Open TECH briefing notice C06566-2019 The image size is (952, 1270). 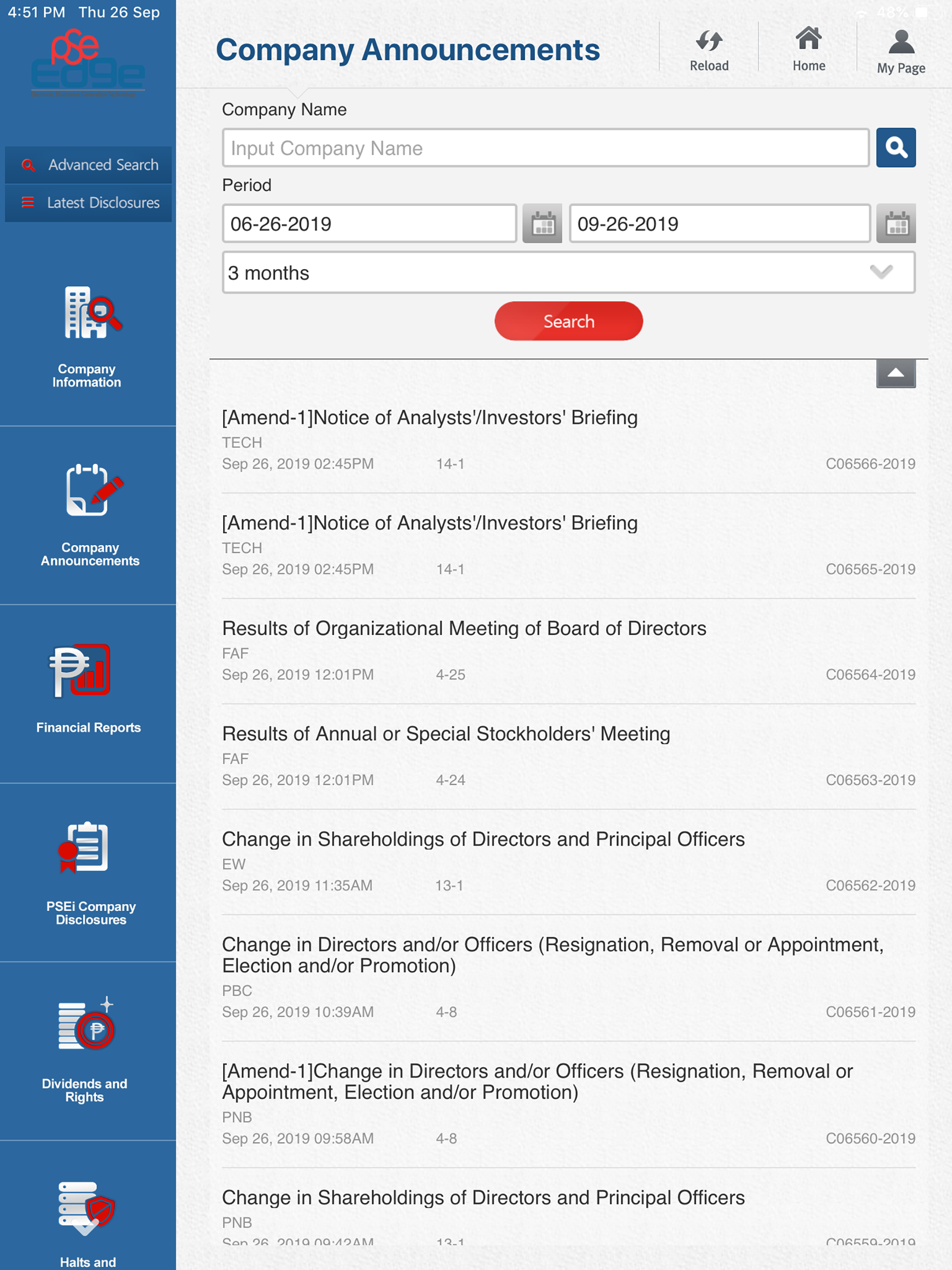(x=569, y=440)
